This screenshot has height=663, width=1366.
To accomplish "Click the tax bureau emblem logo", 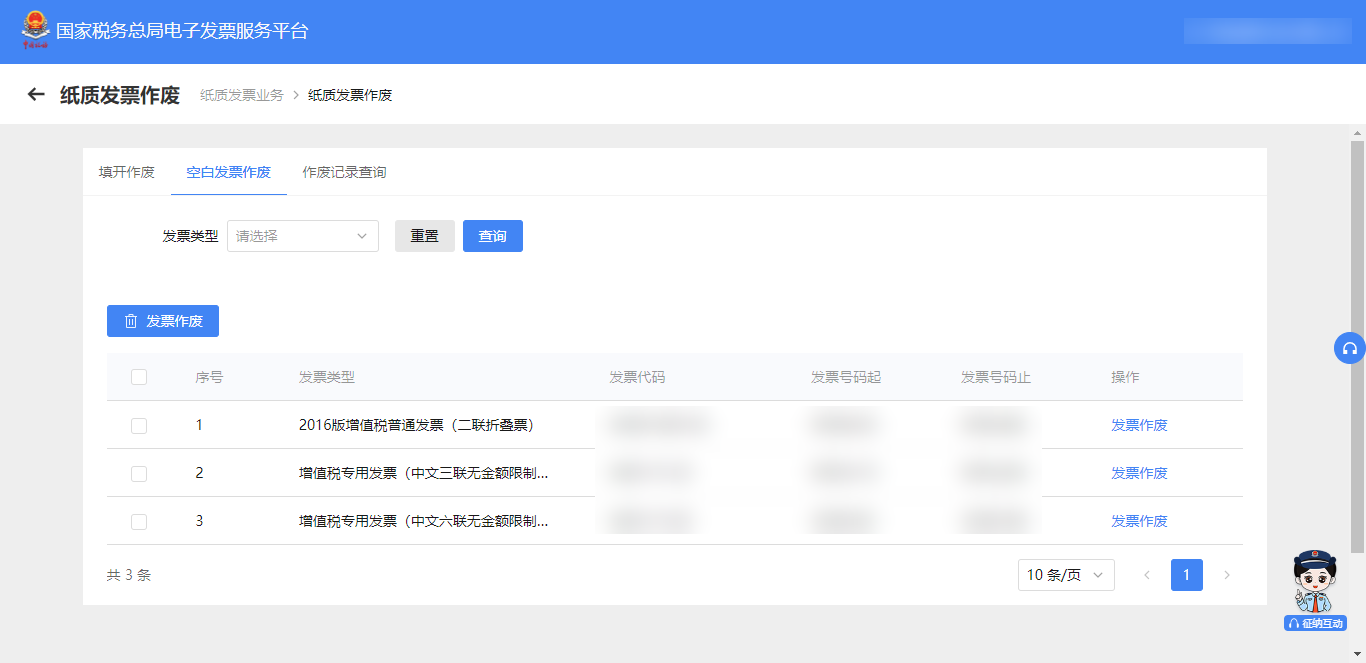I will click(35, 30).
